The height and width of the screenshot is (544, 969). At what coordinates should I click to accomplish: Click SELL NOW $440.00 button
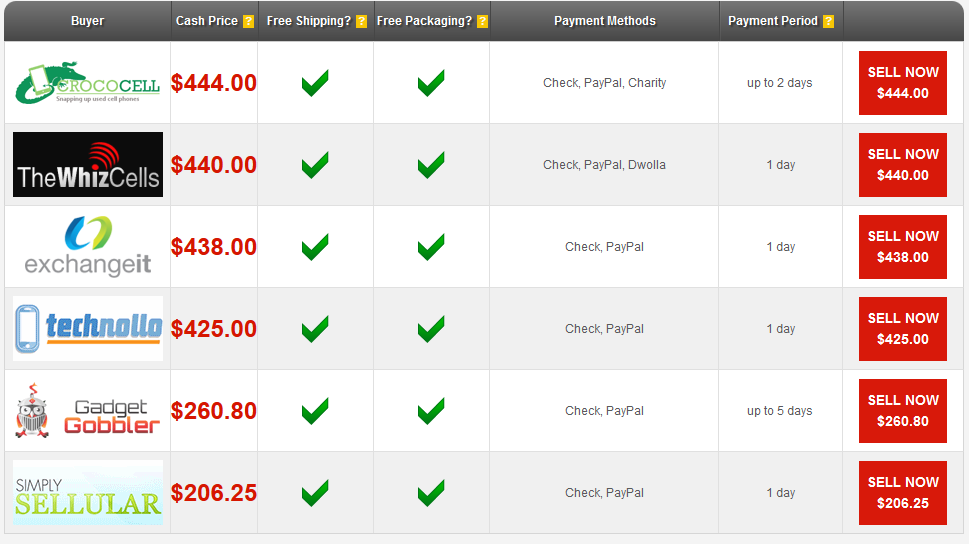pyautogui.click(x=903, y=165)
